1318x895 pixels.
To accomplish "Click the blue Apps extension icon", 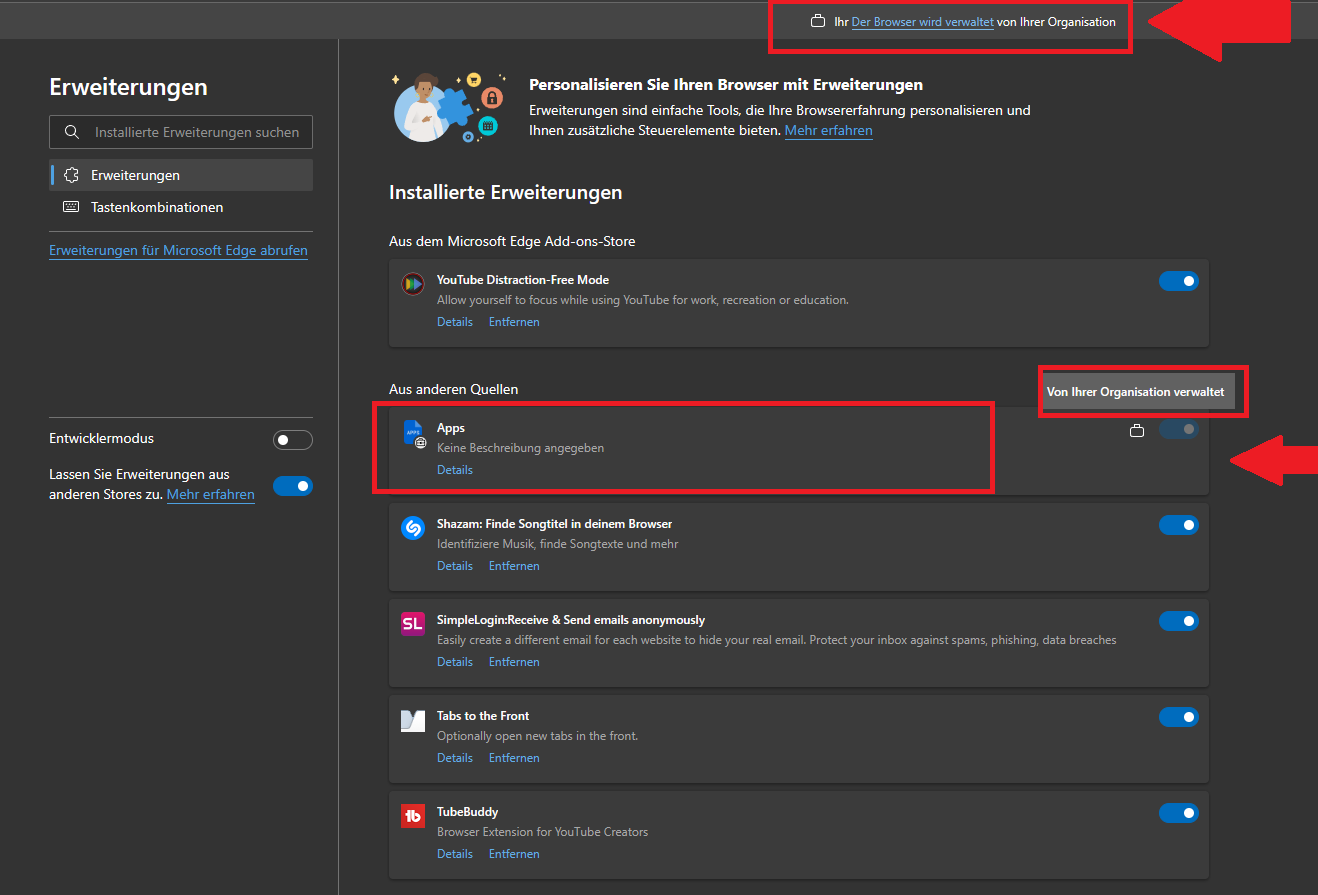I will pos(413,434).
